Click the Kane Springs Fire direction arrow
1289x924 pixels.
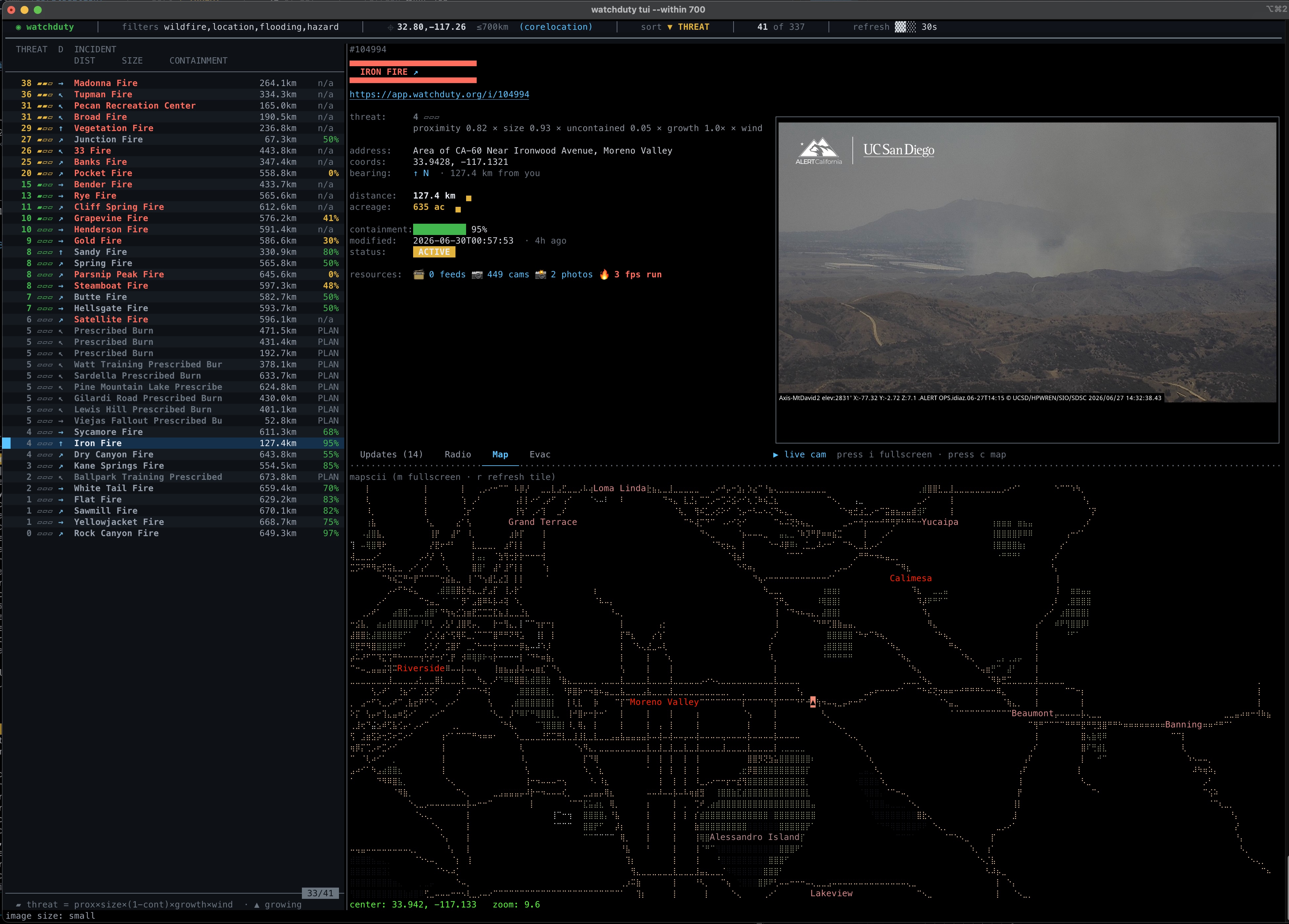click(61, 466)
